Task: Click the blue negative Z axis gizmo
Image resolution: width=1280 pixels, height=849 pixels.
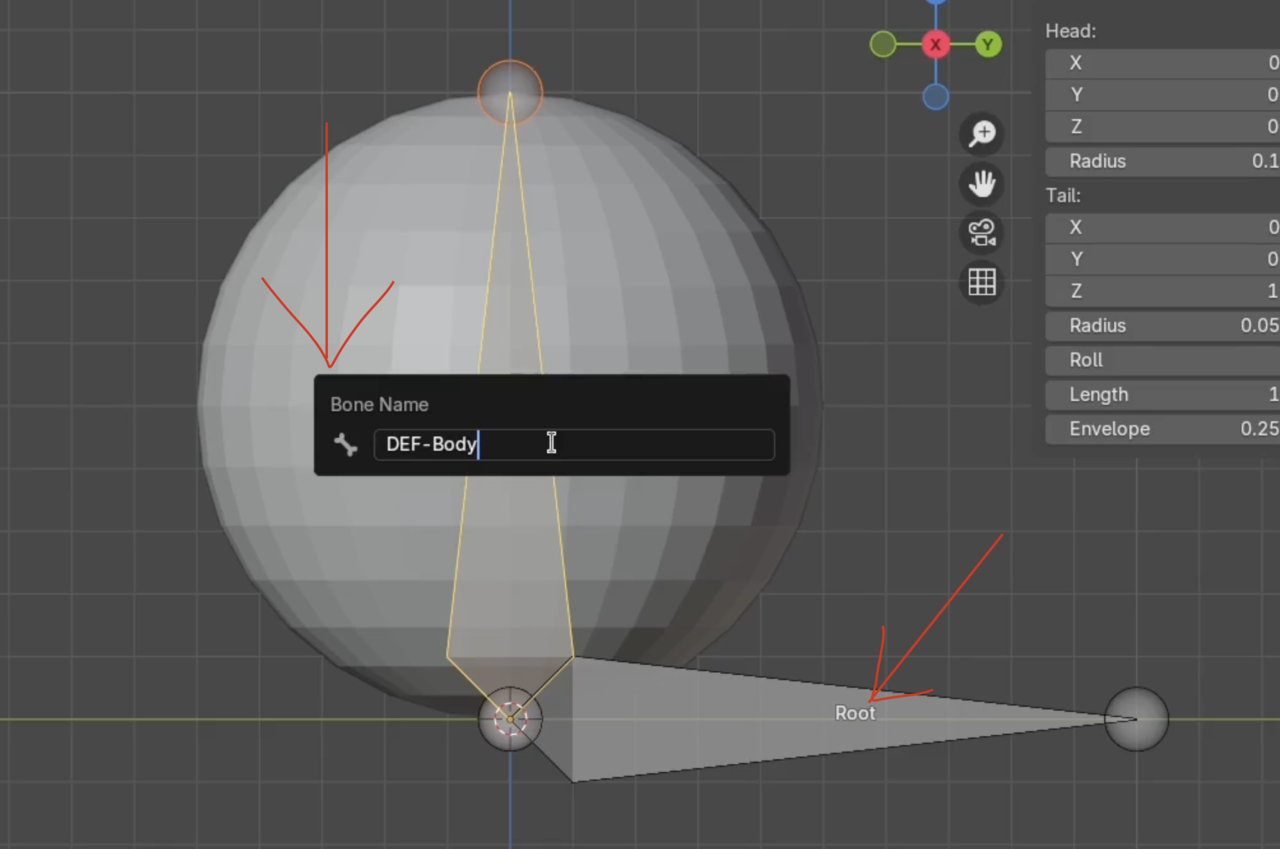Action: tap(936, 96)
